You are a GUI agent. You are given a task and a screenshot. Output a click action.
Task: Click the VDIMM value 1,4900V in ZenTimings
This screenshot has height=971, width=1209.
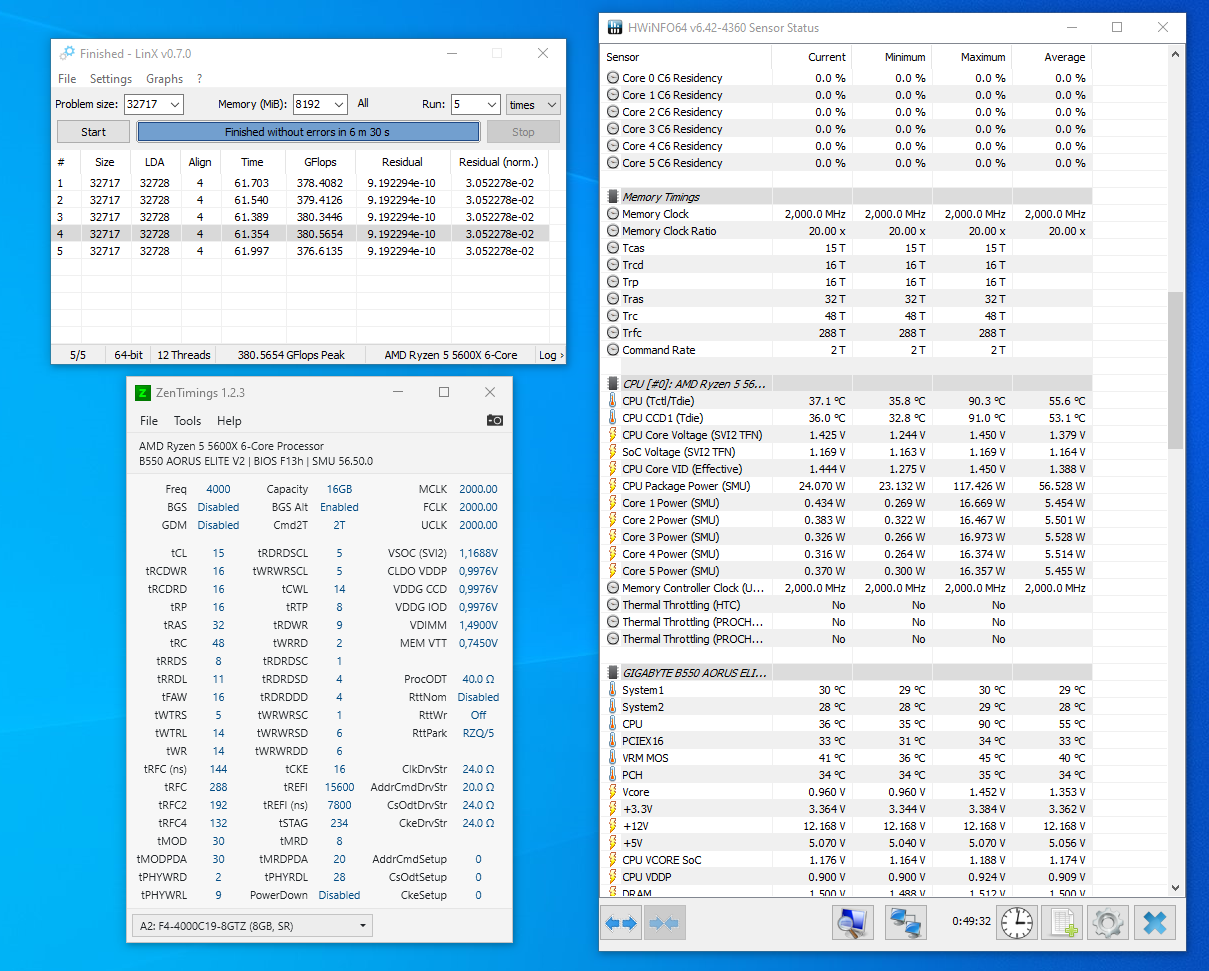coord(478,625)
